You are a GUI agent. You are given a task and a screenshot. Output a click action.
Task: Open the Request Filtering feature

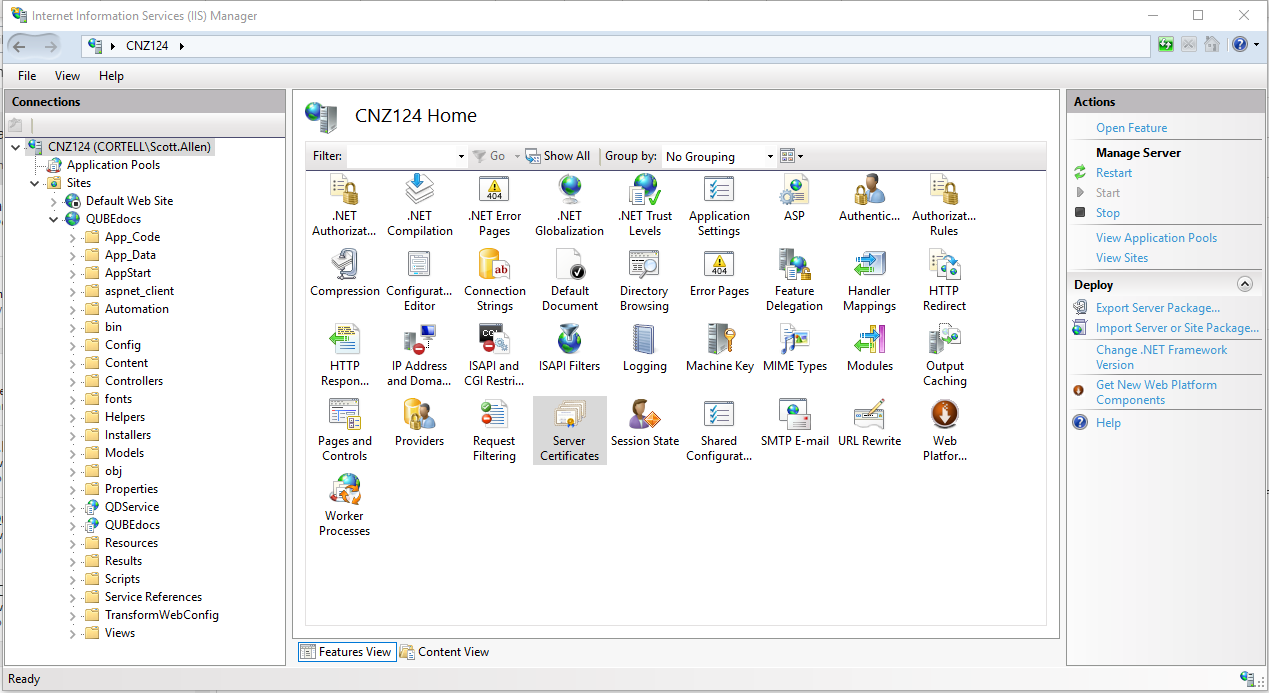pyautogui.click(x=494, y=429)
